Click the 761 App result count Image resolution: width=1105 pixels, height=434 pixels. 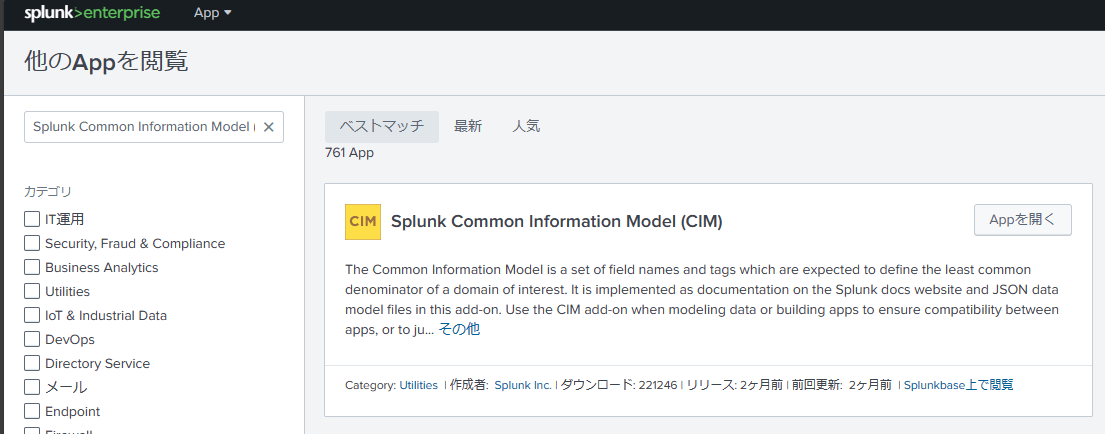coord(350,153)
